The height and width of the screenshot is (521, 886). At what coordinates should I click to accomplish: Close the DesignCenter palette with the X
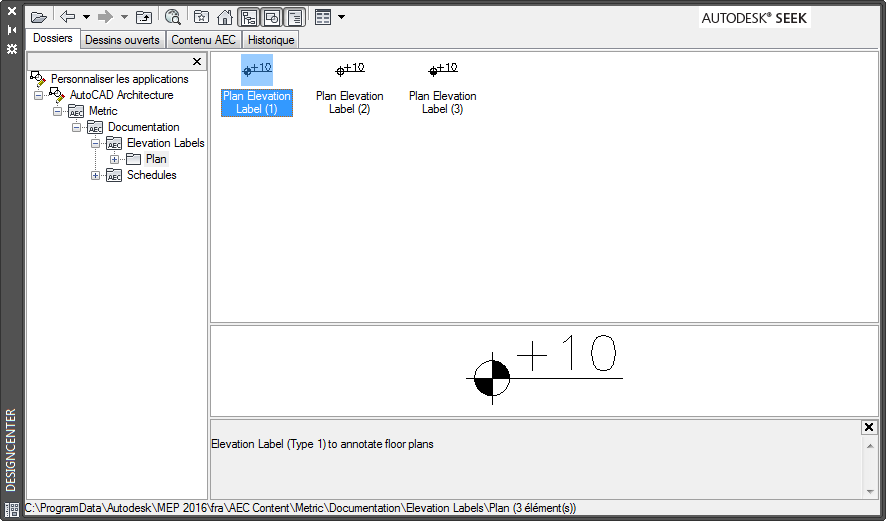11,11
